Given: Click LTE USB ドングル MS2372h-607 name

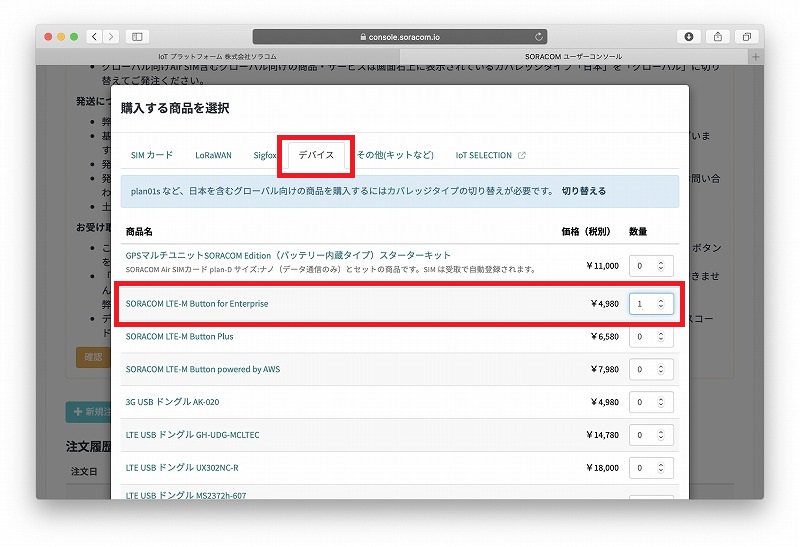Looking at the screenshot, I should [x=186, y=495].
